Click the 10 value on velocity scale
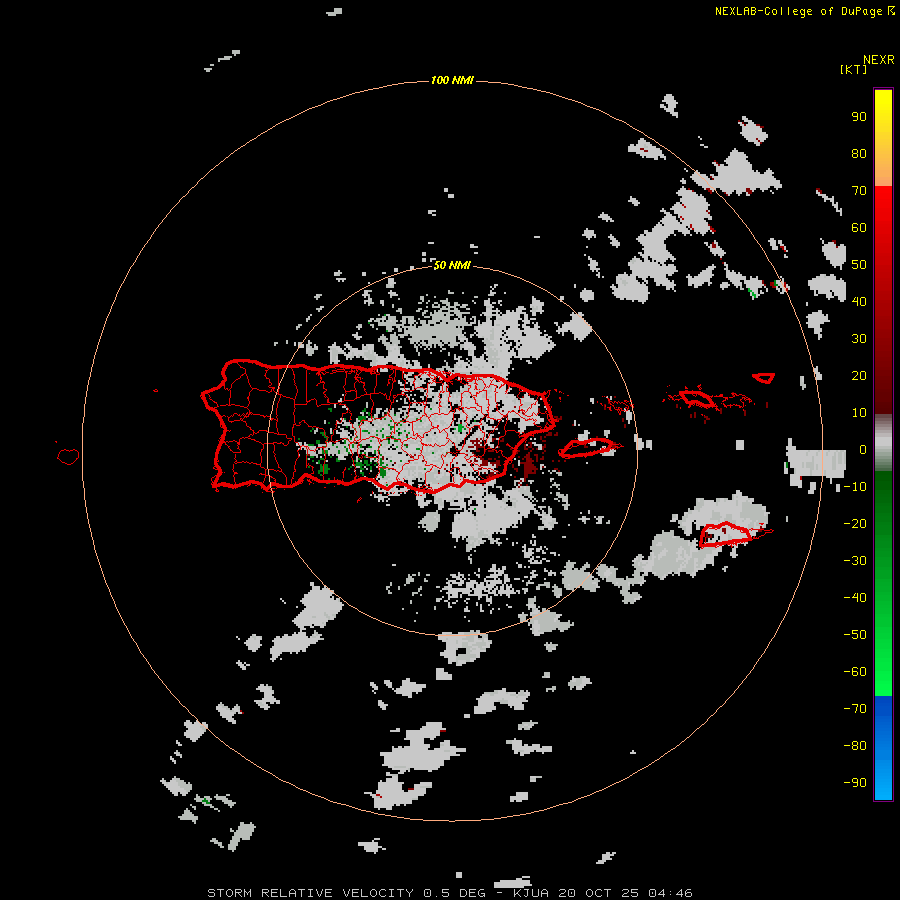The image size is (900, 900). click(859, 413)
